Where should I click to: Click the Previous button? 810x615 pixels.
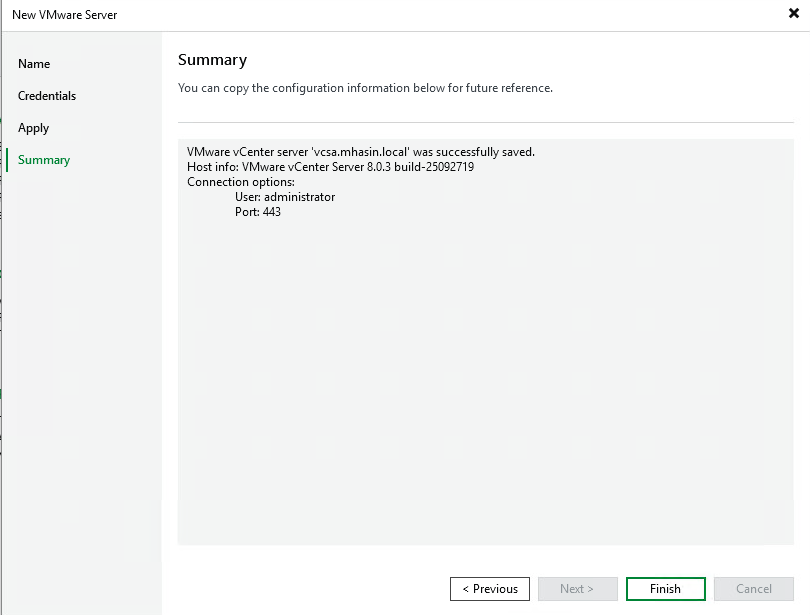coord(490,588)
